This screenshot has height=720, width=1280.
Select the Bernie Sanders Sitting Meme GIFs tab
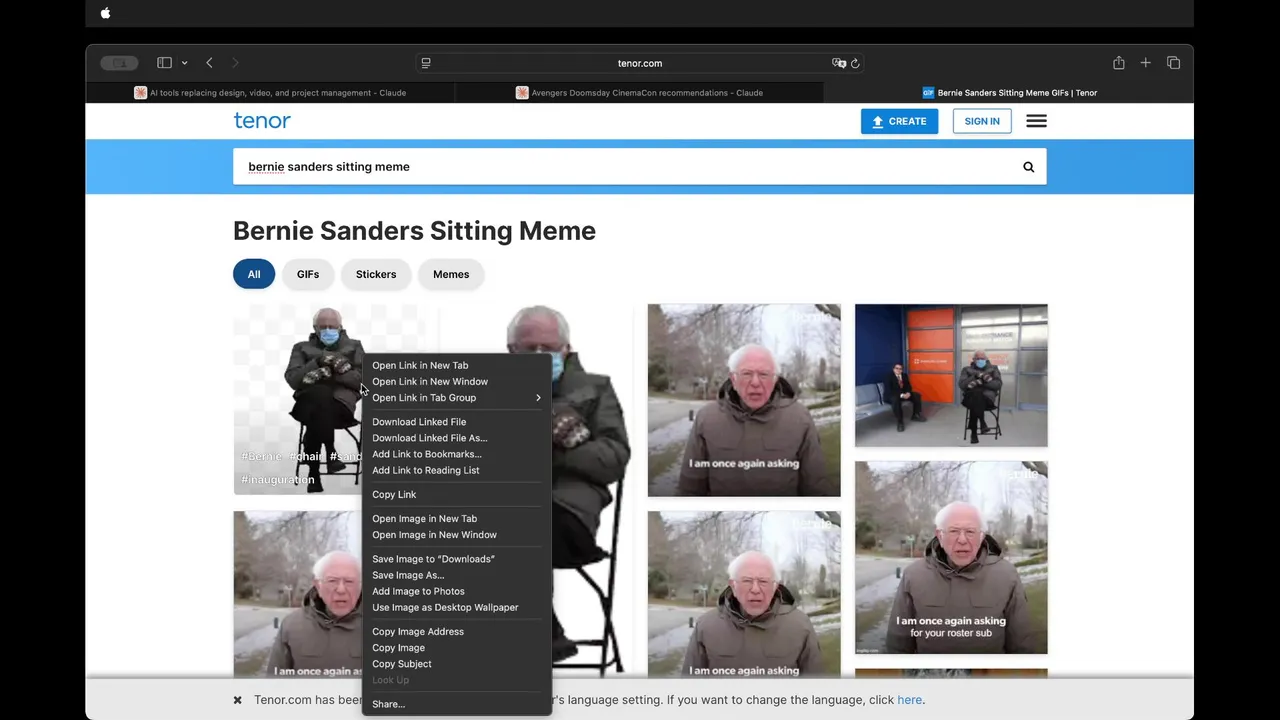pos(1009,93)
